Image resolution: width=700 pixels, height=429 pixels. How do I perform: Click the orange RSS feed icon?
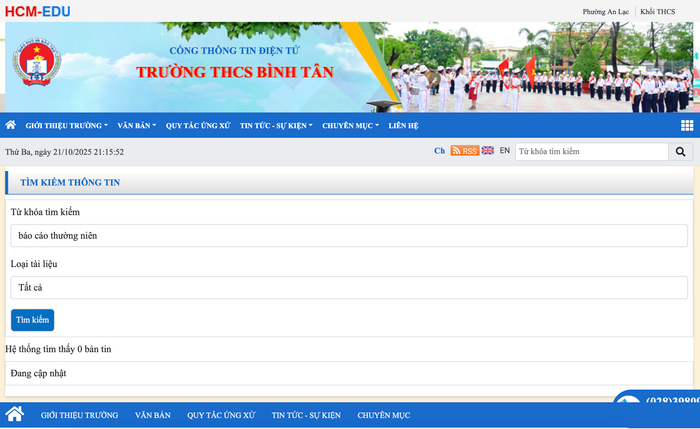click(464, 151)
